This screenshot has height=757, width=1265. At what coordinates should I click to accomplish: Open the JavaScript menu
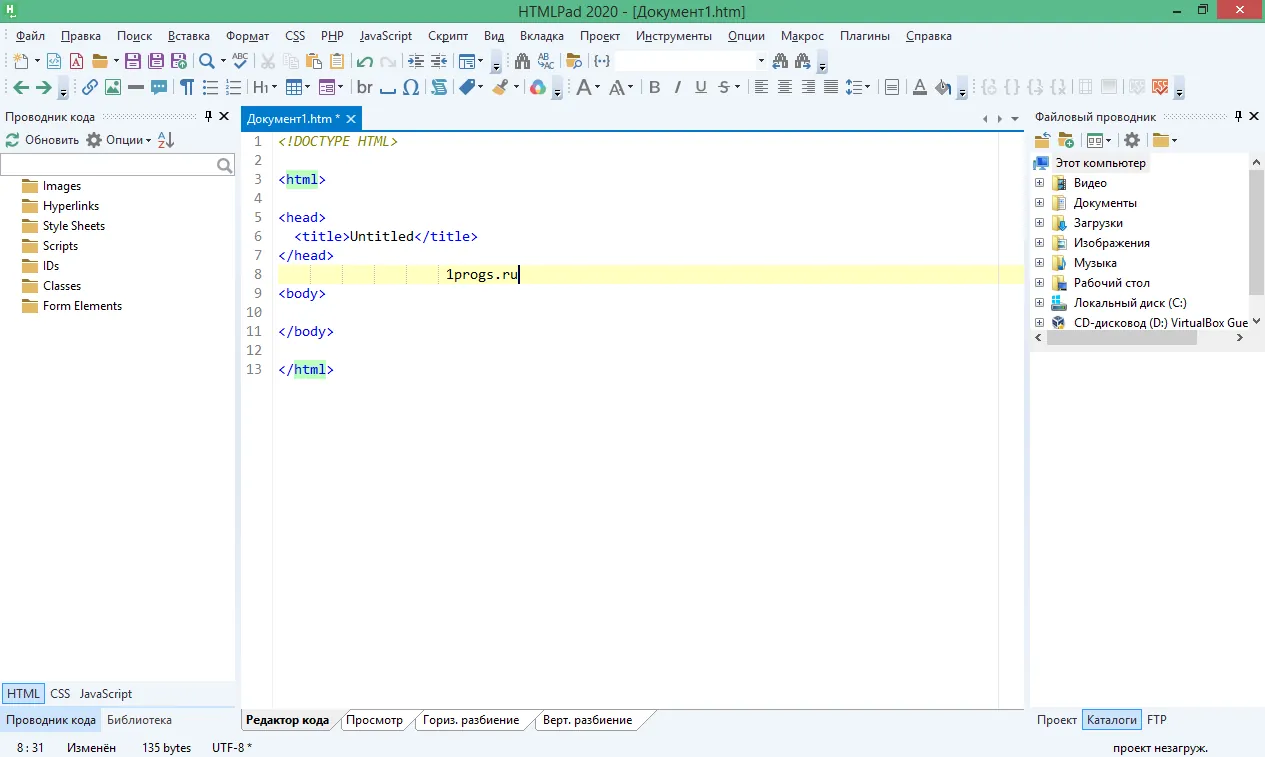pos(386,36)
